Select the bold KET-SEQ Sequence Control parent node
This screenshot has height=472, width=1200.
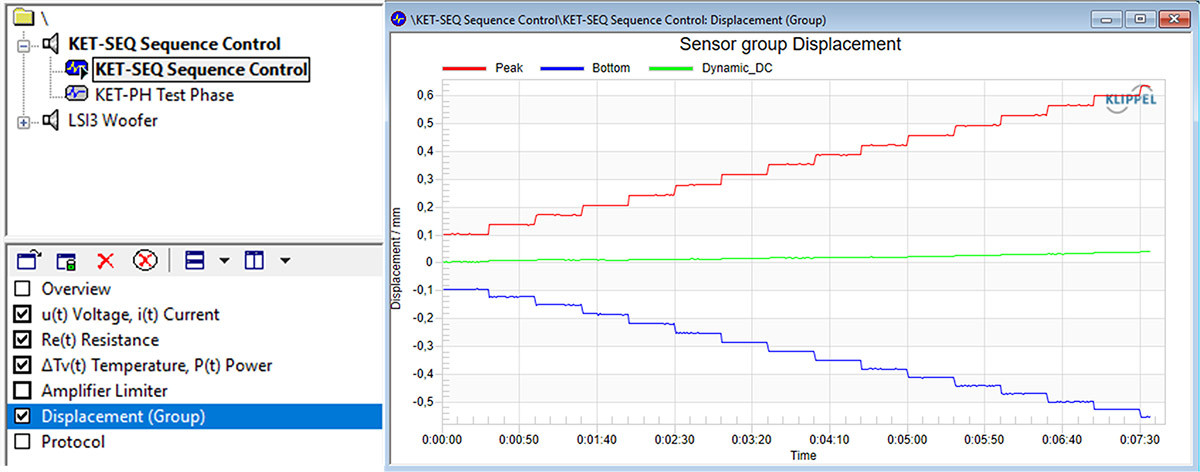tap(174, 44)
